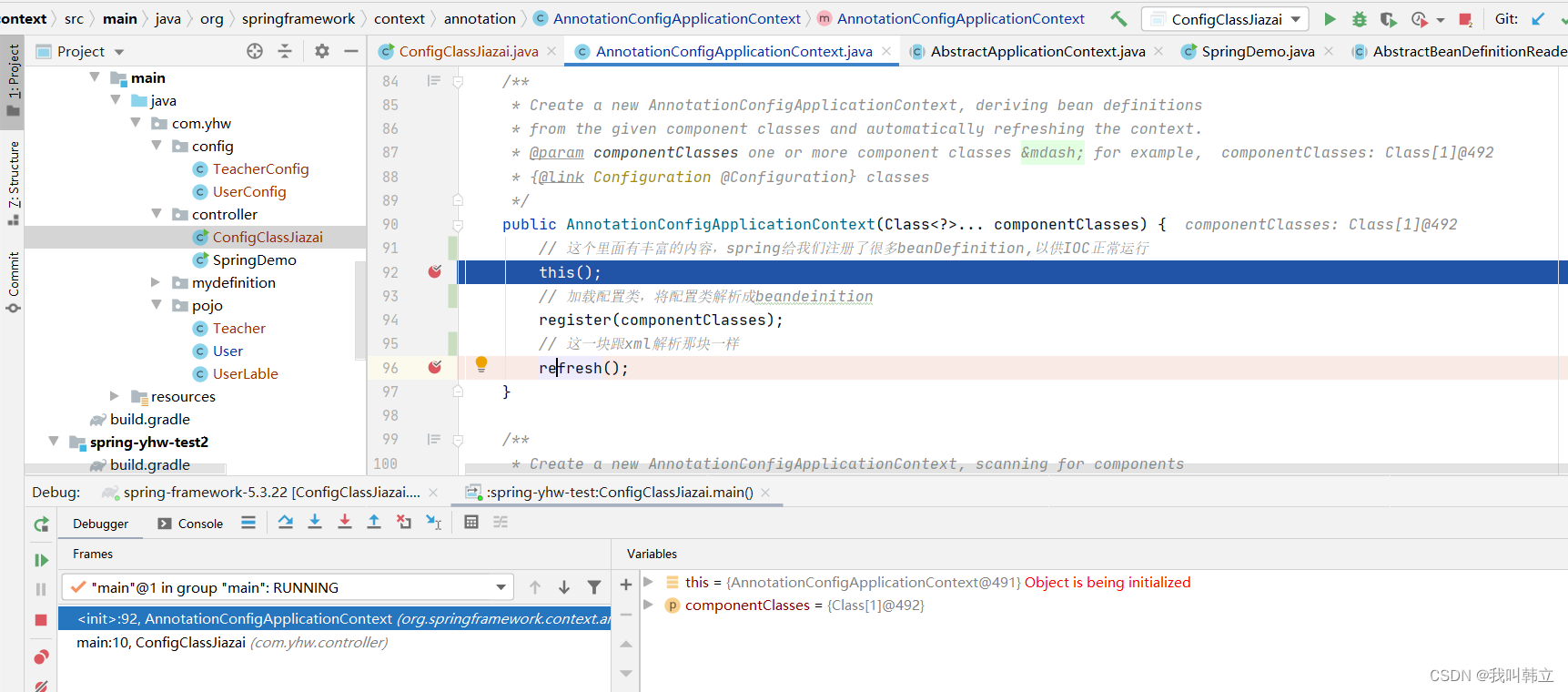Drop frame in debugger toolbar
This screenshot has height=692, width=1568.
[x=404, y=522]
